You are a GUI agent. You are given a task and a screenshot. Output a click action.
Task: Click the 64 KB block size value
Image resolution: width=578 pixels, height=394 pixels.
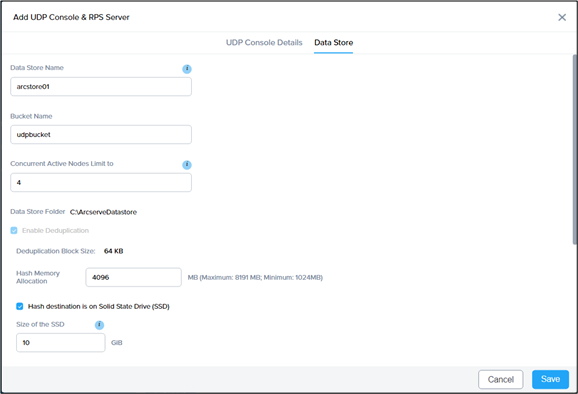114,251
